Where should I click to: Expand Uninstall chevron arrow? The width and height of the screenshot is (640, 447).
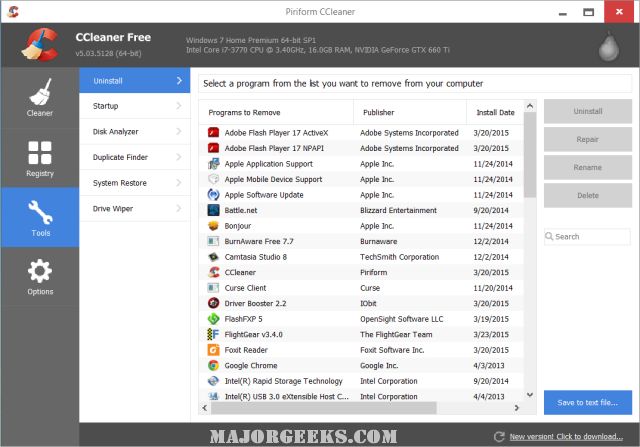coord(179,80)
